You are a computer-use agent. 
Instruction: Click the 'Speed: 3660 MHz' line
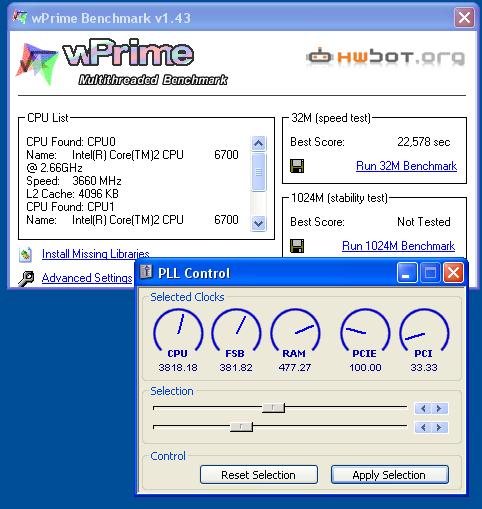click(74, 181)
